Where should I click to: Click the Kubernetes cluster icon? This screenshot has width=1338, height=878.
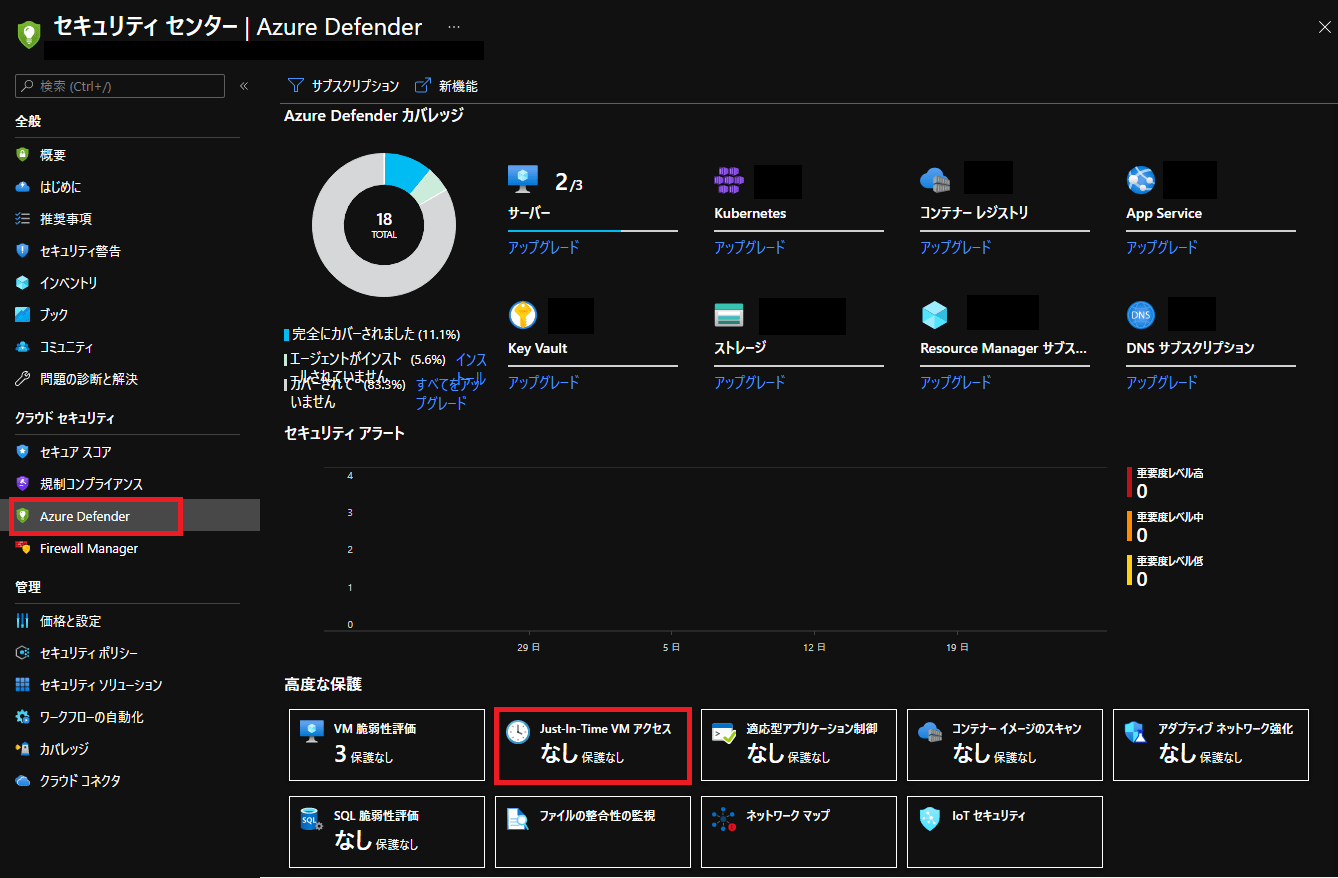[x=729, y=181]
